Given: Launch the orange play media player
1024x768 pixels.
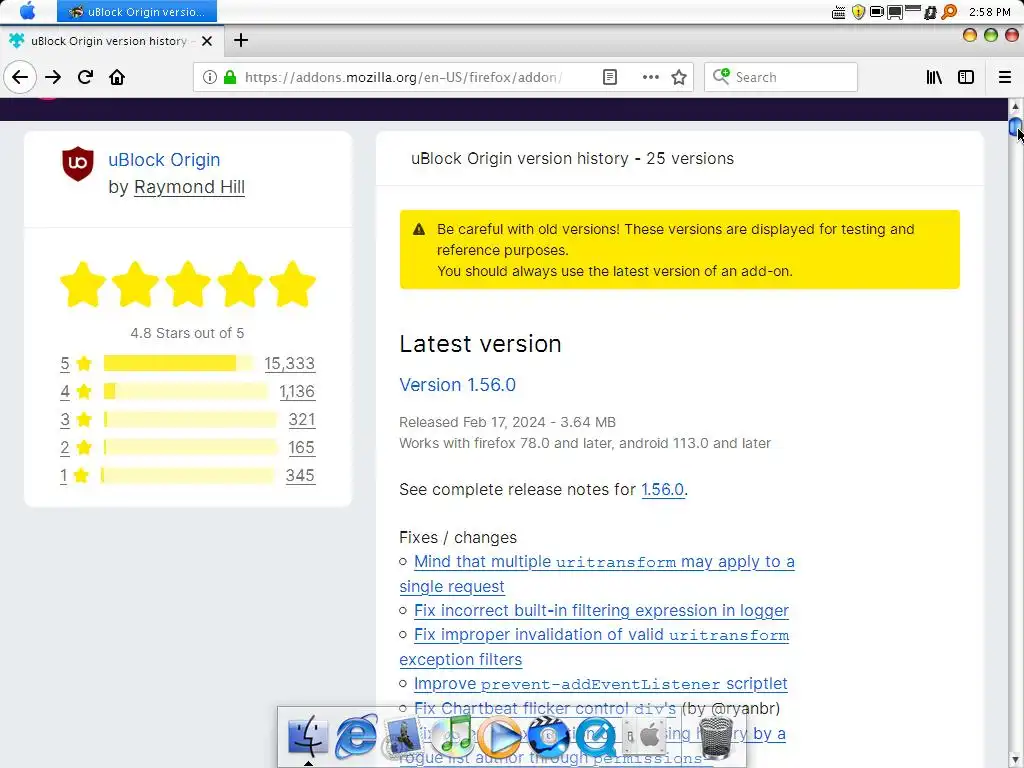Looking at the screenshot, I should [x=500, y=737].
